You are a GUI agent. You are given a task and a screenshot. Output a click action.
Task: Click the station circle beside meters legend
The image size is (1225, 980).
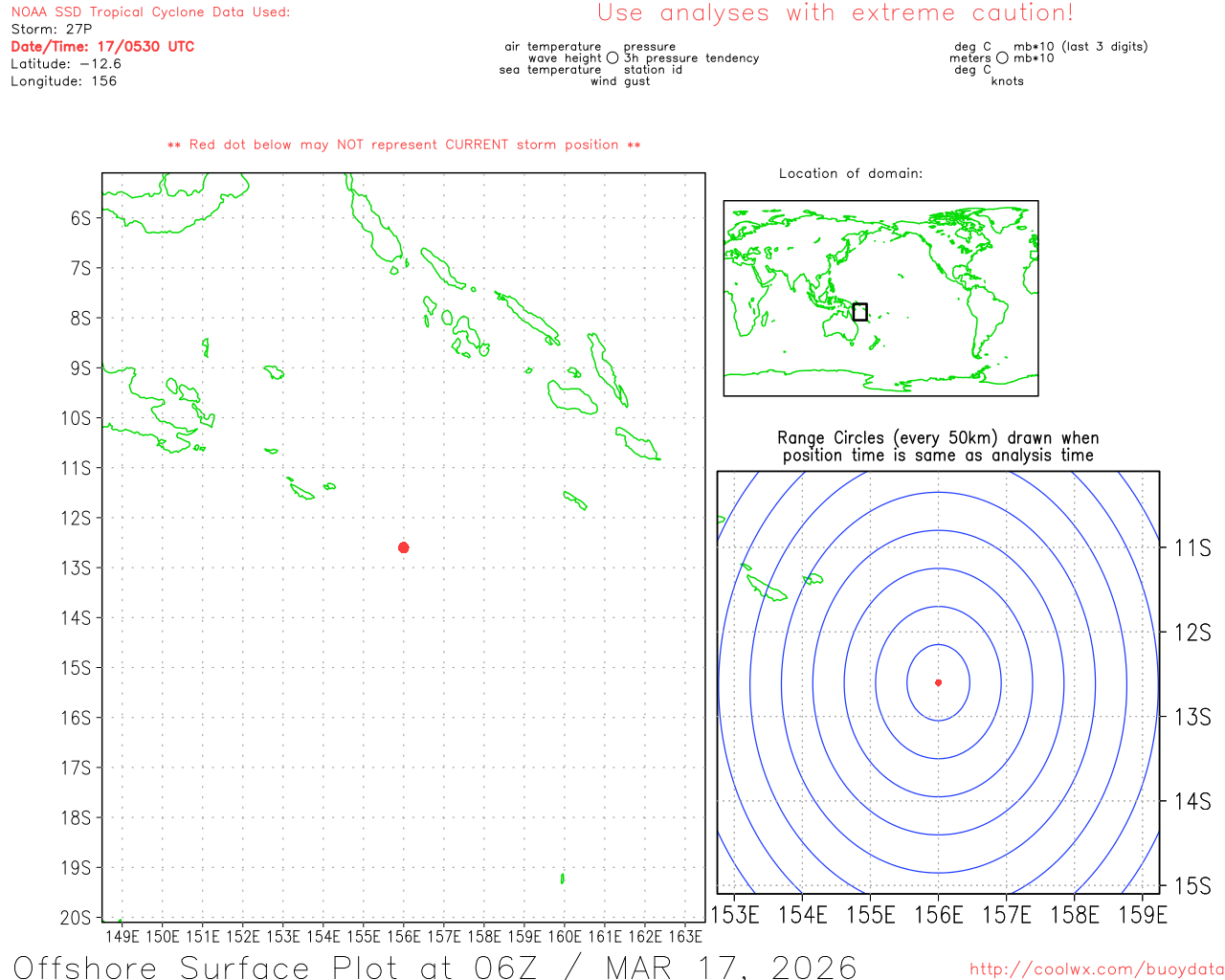(1002, 58)
